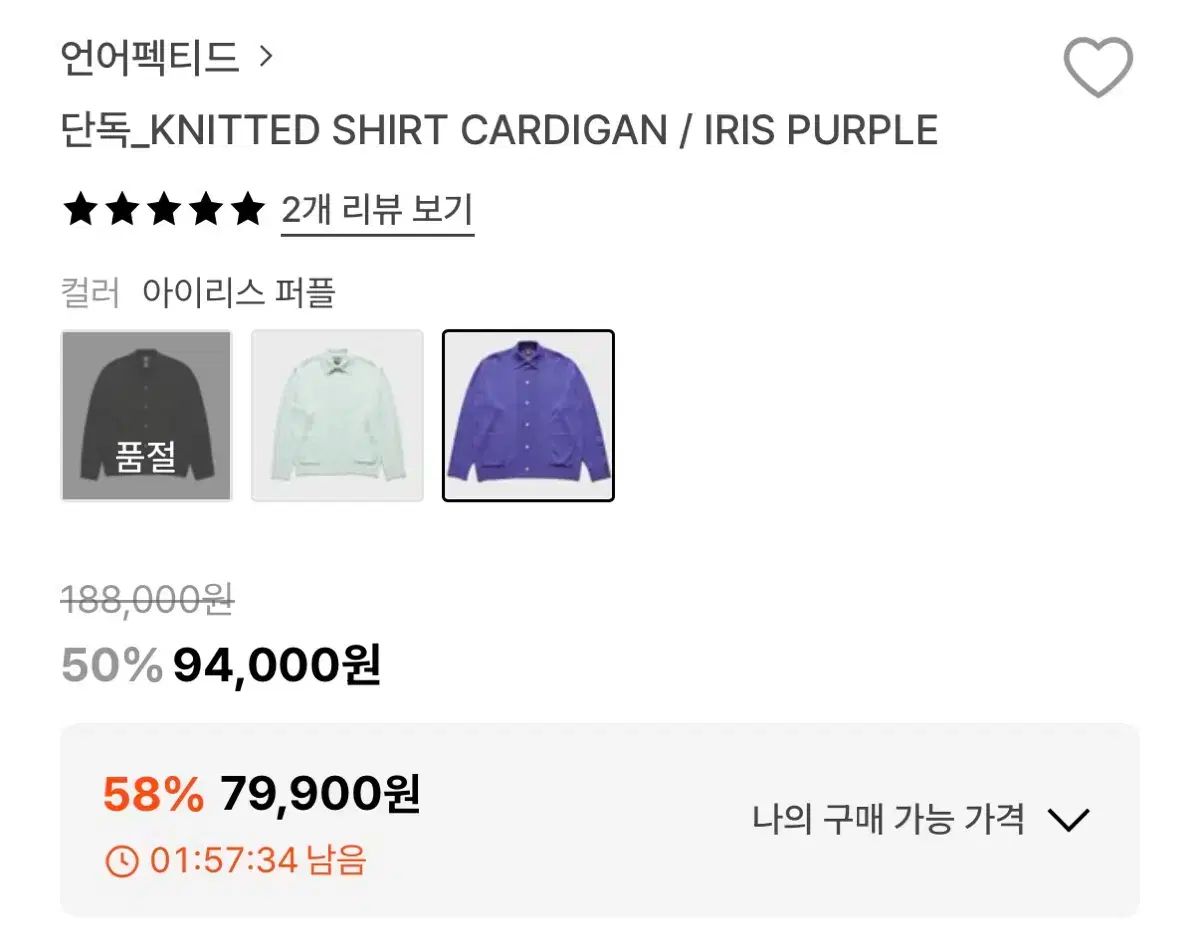Click the five-star rating icons

click(x=163, y=210)
